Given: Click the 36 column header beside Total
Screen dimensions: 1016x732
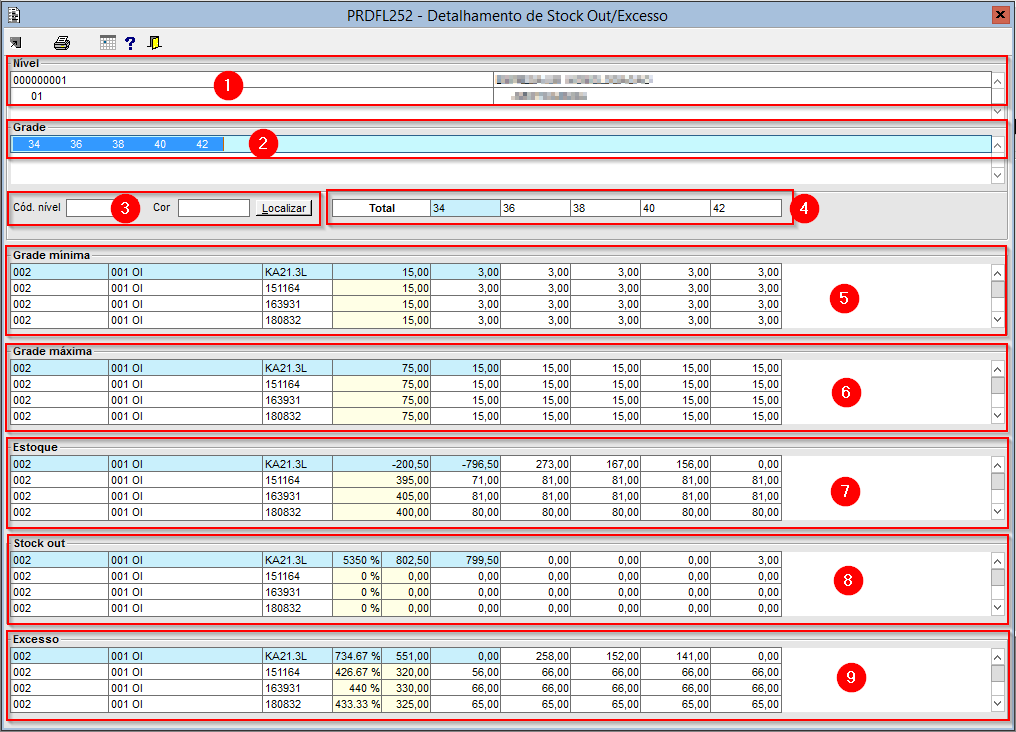Looking at the screenshot, I should click(x=535, y=208).
